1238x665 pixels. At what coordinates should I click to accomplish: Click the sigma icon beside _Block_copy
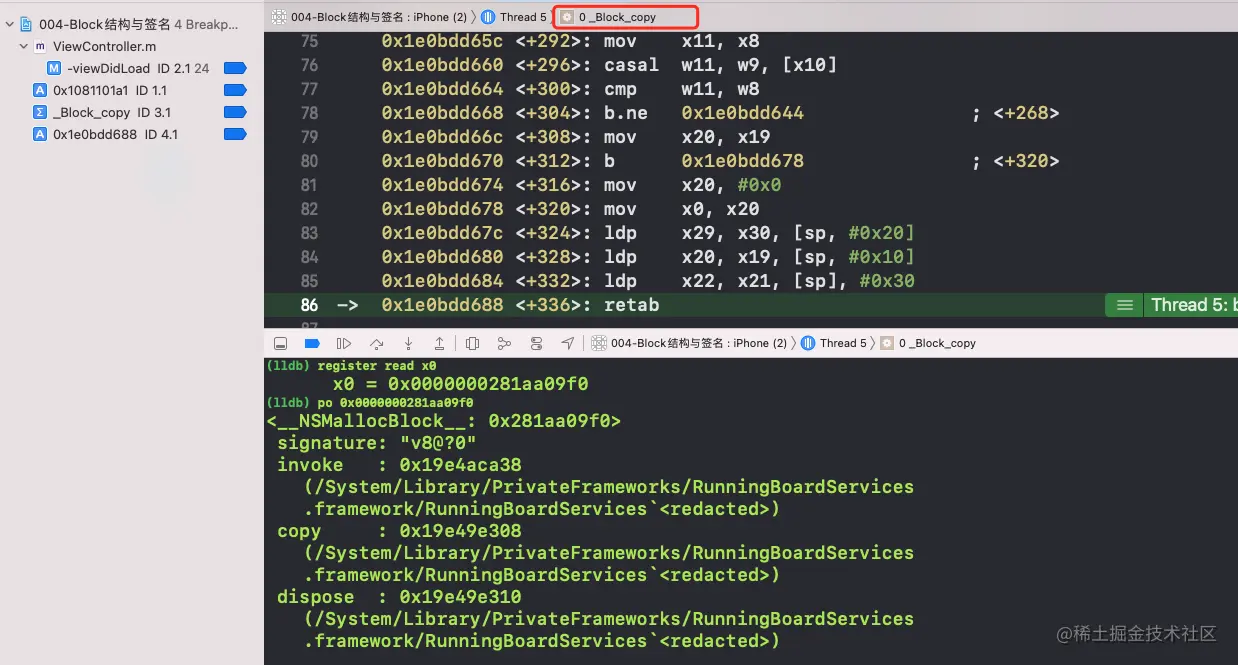coord(40,112)
